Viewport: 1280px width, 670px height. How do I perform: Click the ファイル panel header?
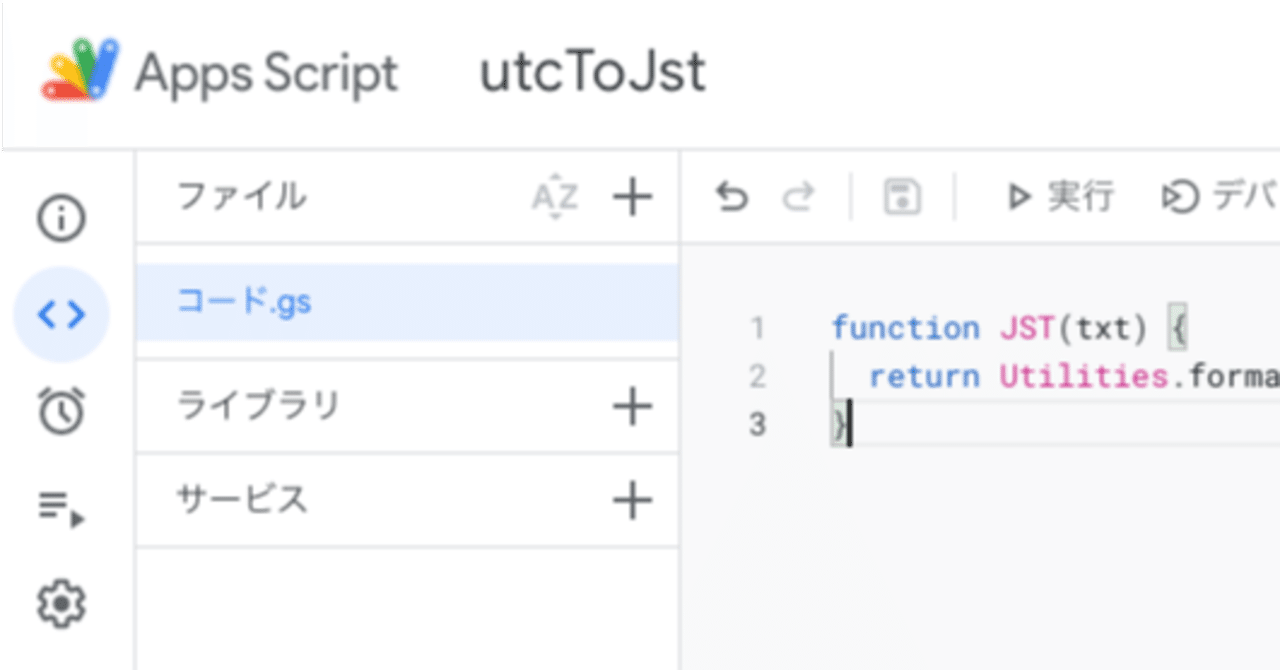pos(240,197)
